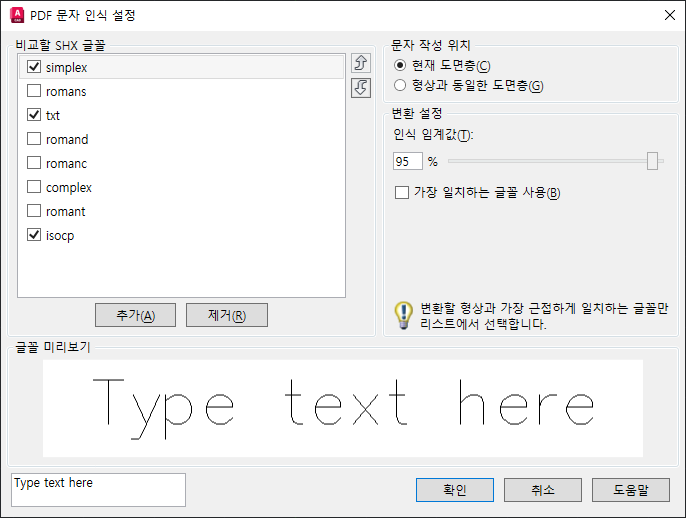Check the complex font checkbox
This screenshot has height=518, width=686.
pyautogui.click(x=34, y=187)
